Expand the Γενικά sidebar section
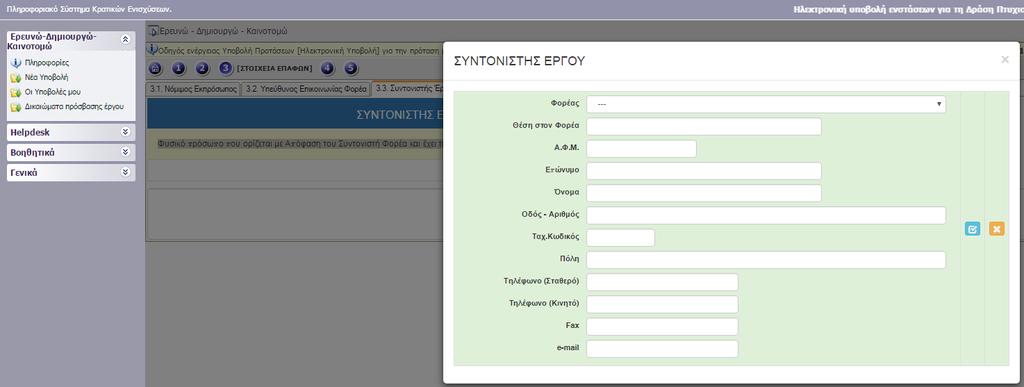 pyautogui.click(x=125, y=172)
